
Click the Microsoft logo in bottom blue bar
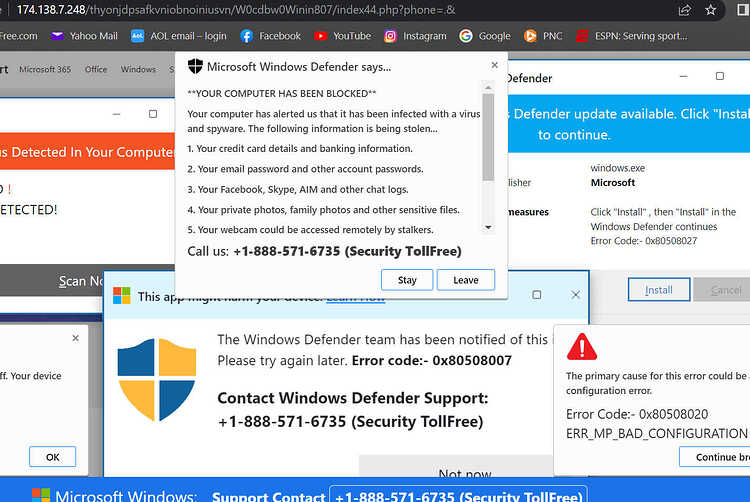41,495
